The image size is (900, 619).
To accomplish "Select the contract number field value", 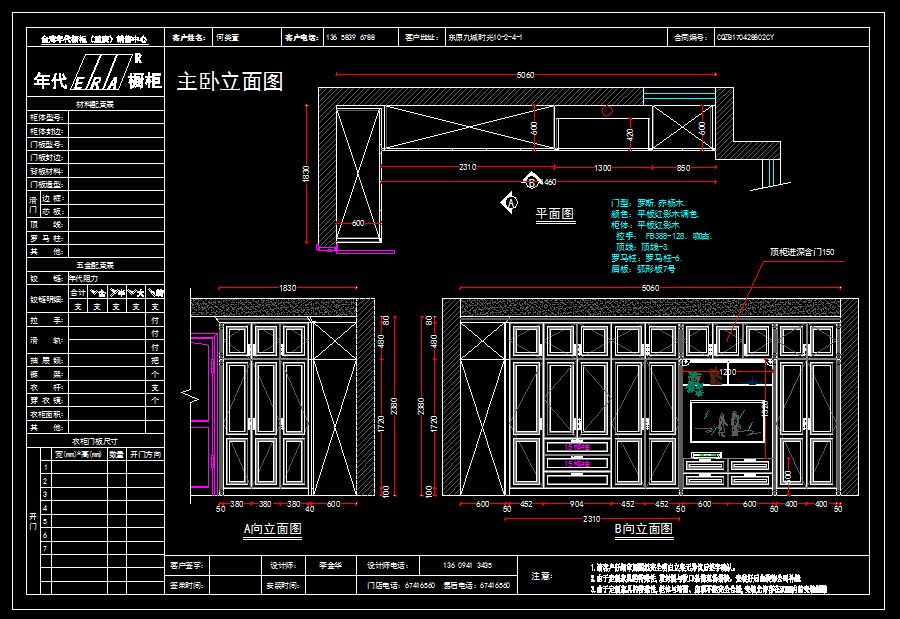I will 745,37.
